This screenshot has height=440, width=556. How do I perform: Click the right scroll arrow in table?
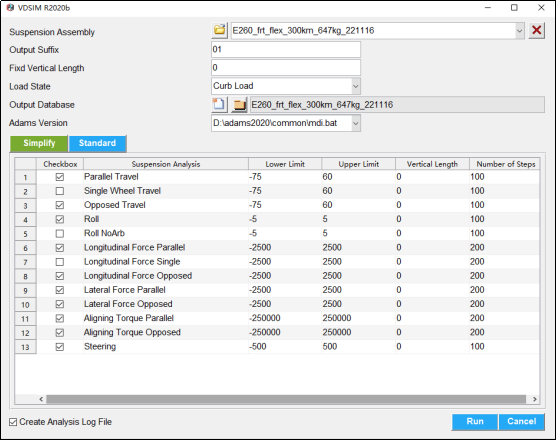[x=534, y=399]
